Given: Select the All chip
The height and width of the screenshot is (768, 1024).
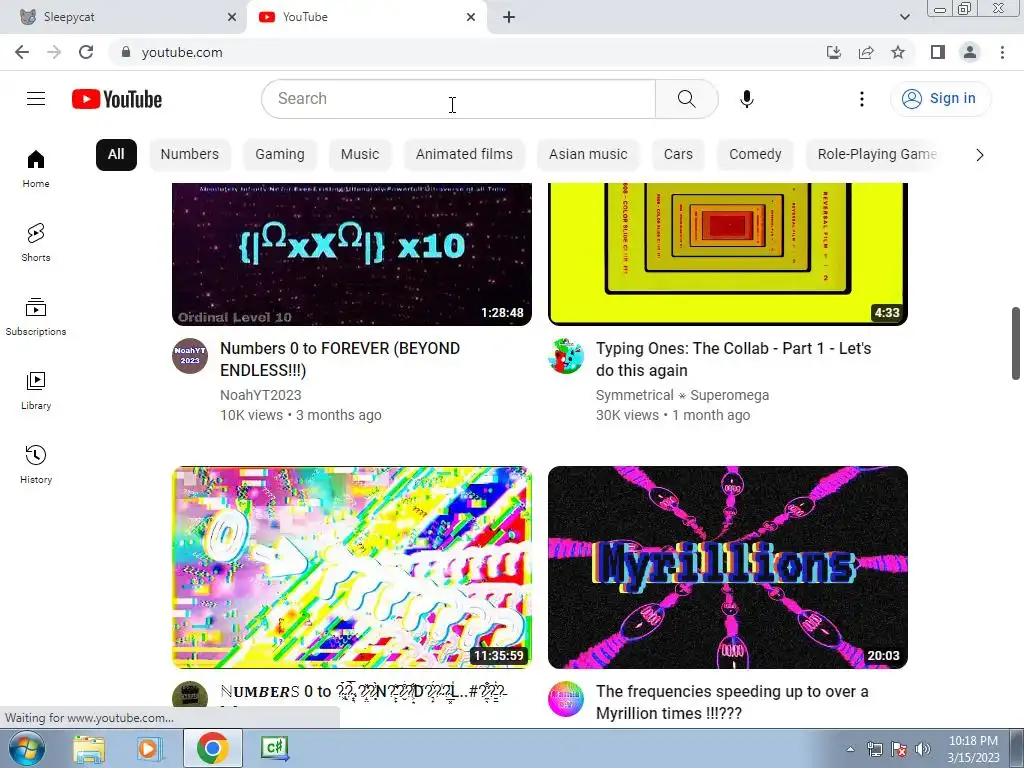Looking at the screenshot, I should [116, 155].
